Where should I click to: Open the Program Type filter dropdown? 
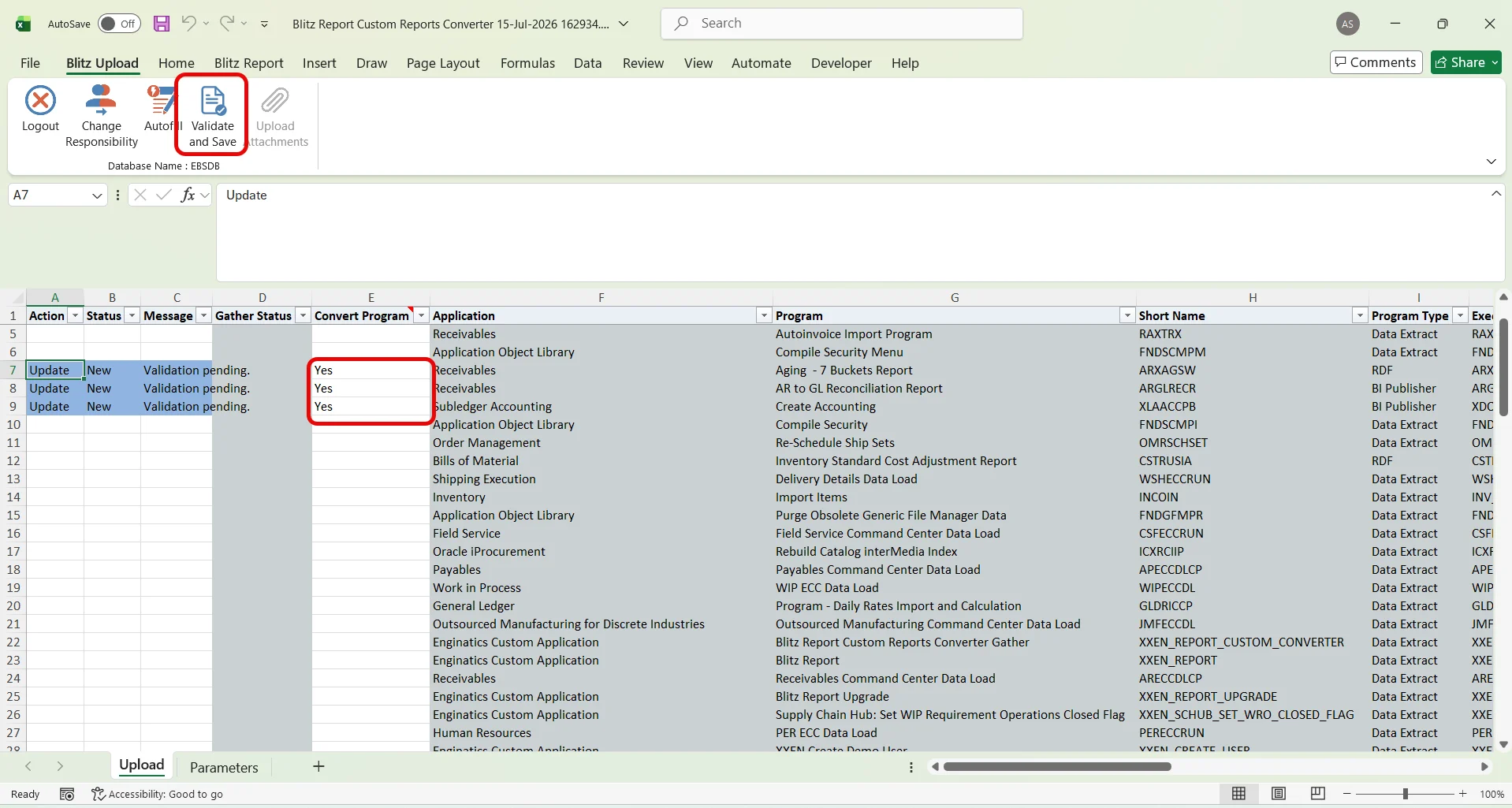(x=1461, y=315)
